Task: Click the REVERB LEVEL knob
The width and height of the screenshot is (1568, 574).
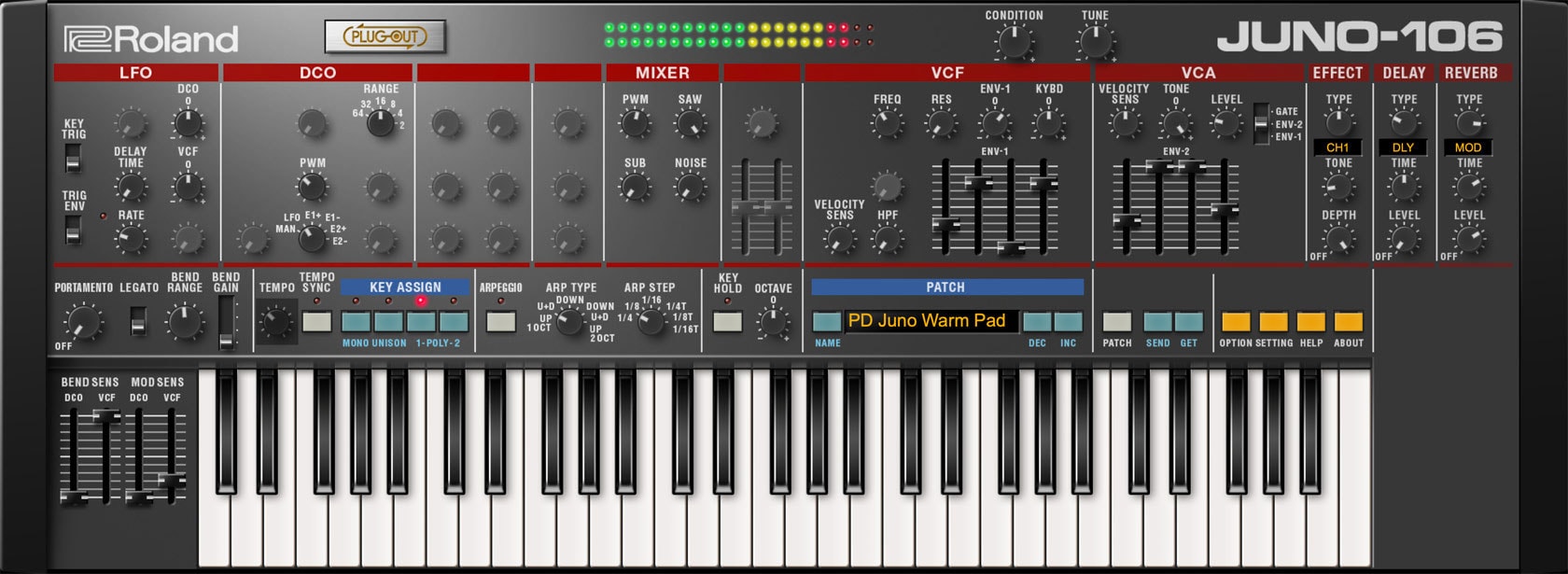Action: click(1469, 240)
